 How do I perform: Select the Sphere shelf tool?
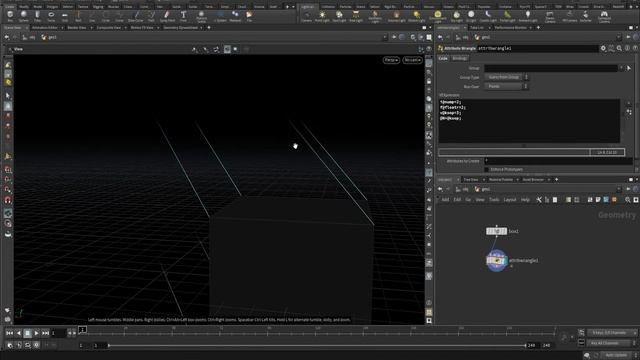tap(24, 16)
